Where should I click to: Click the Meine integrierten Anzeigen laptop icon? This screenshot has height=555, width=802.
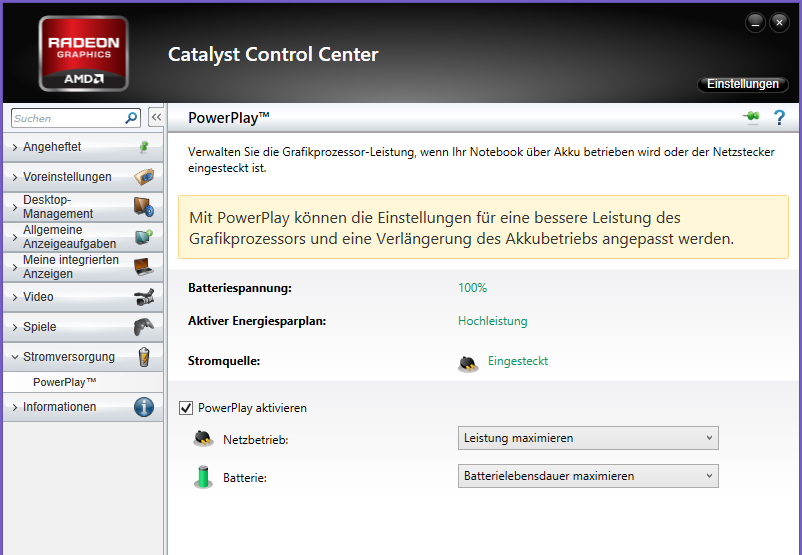click(x=144, y=267)
